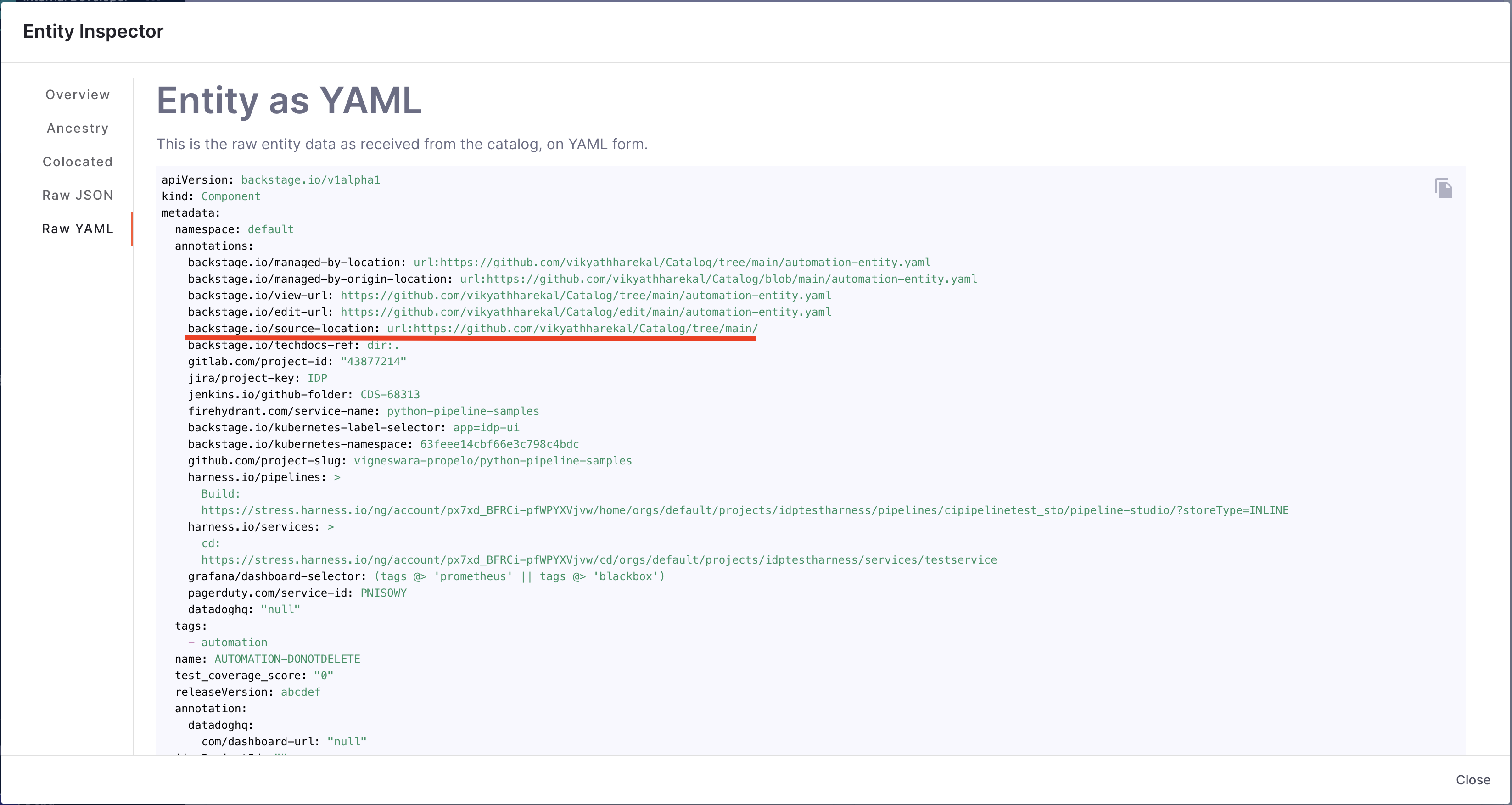Click the AUTOMATION-DONOTDELETE name value
This screenshot has height=805, width=1512.
(287, 659)
